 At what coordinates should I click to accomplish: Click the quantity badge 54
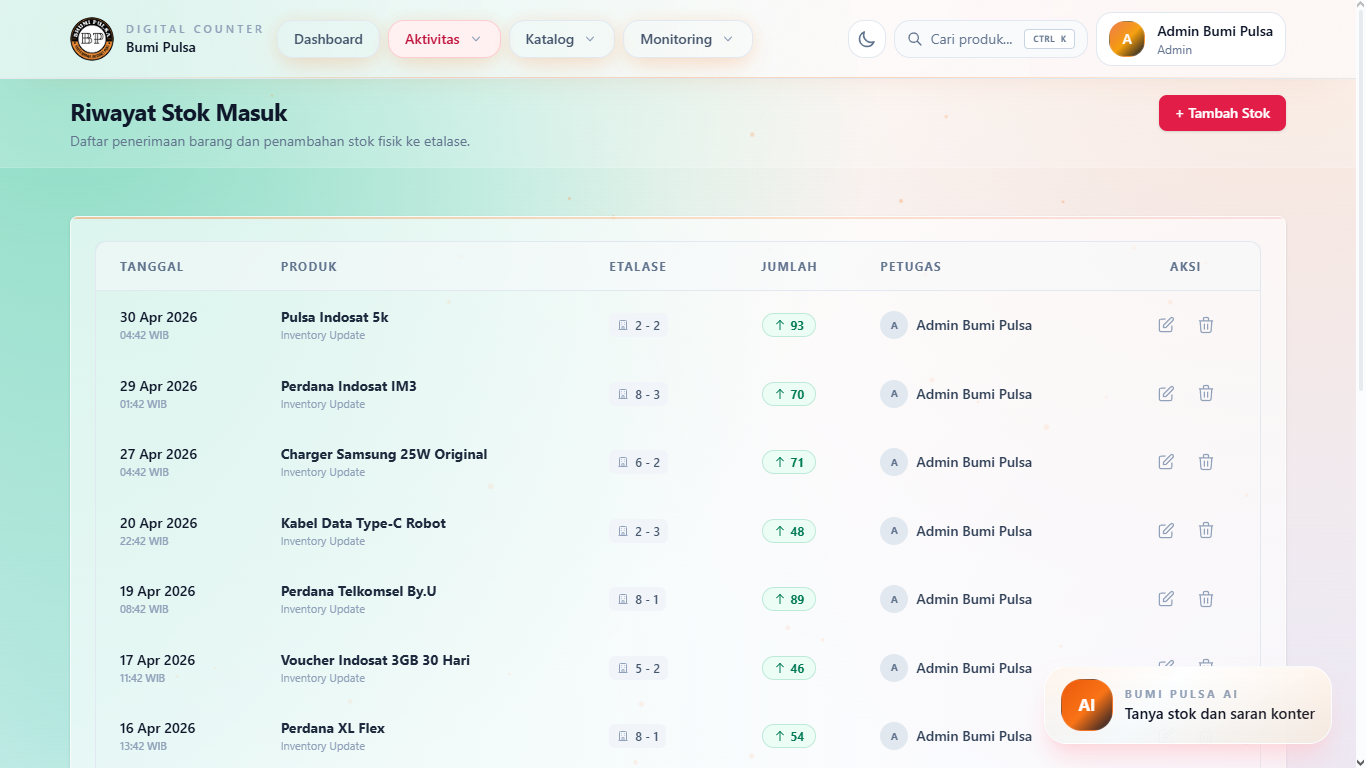[789, 736]
